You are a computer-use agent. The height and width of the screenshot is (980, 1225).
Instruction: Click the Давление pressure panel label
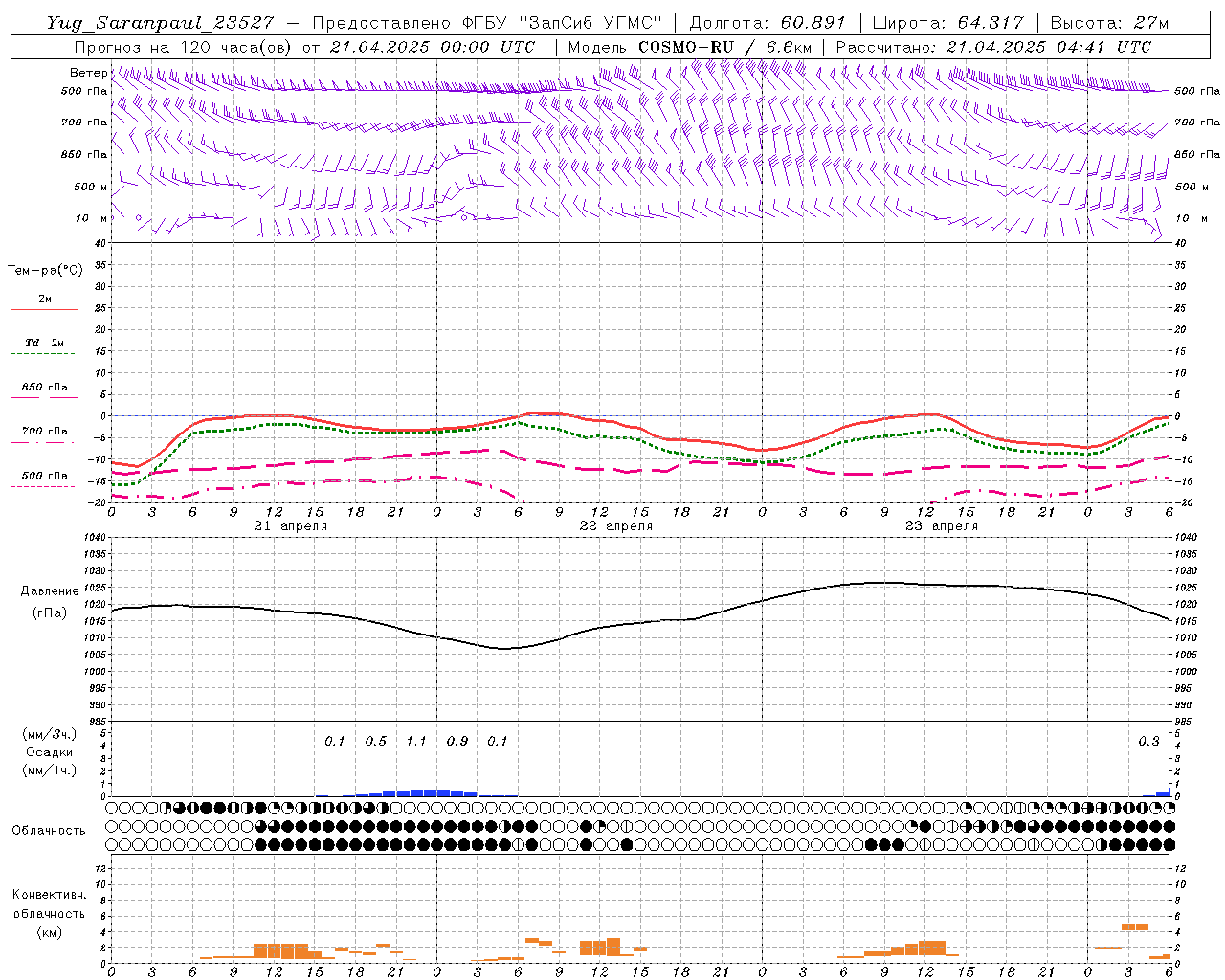50,591
